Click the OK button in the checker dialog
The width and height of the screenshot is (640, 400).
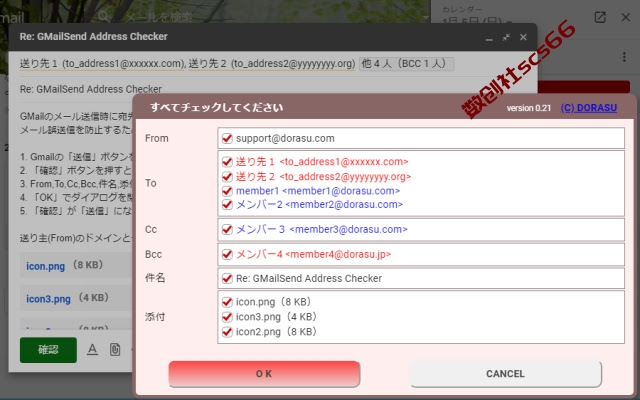point(264,374)
